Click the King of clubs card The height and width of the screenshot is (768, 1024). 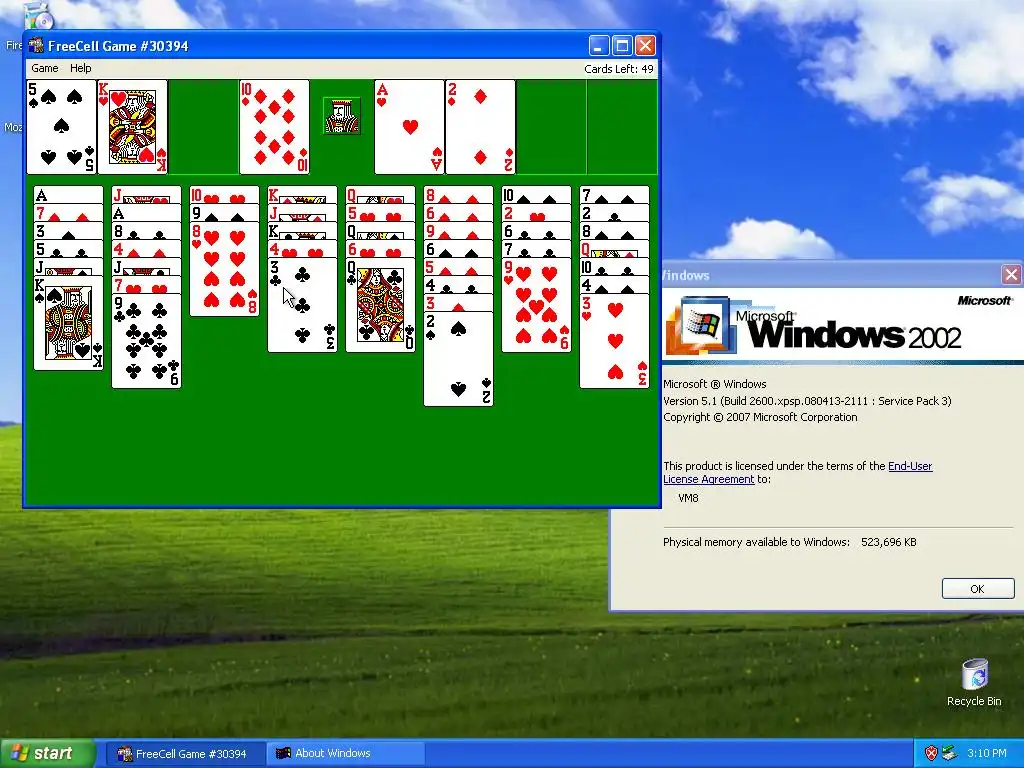click(302, 231)
